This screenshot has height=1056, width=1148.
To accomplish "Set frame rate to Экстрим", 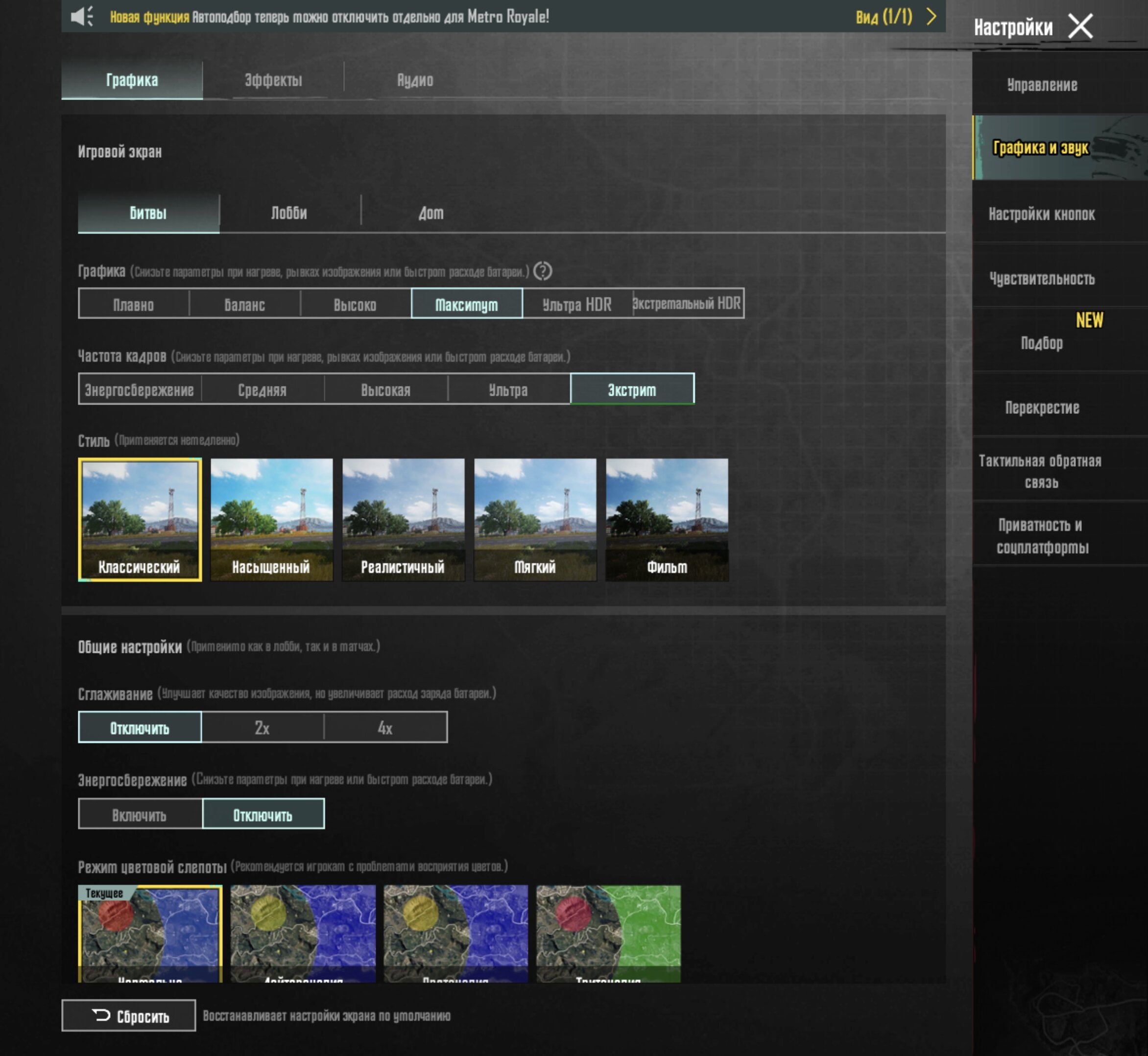I will coord(632,390).
